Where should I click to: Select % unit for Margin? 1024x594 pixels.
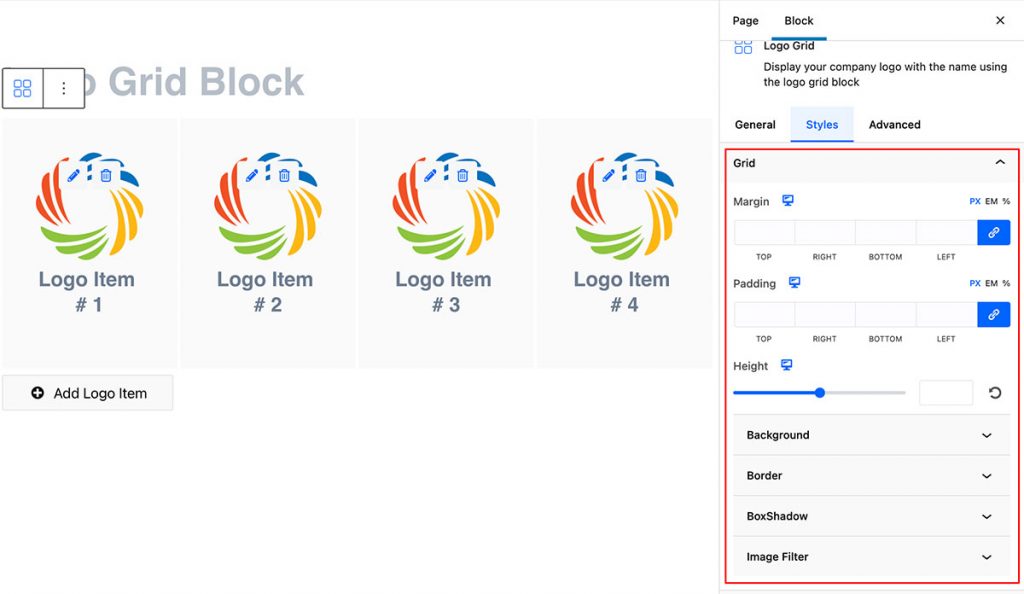[x=1006, y=201]
